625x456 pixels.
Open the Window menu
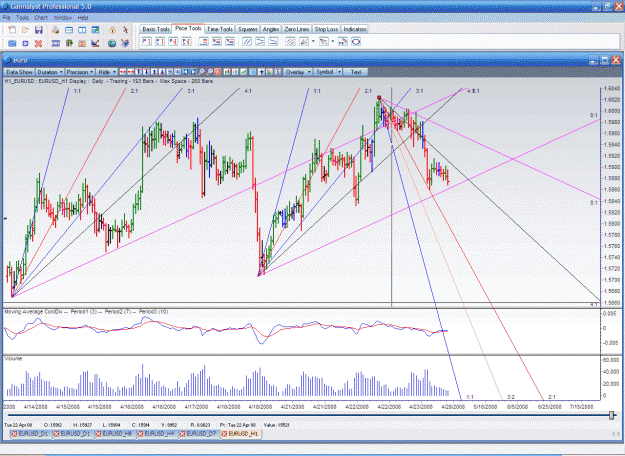coord(62,18)
